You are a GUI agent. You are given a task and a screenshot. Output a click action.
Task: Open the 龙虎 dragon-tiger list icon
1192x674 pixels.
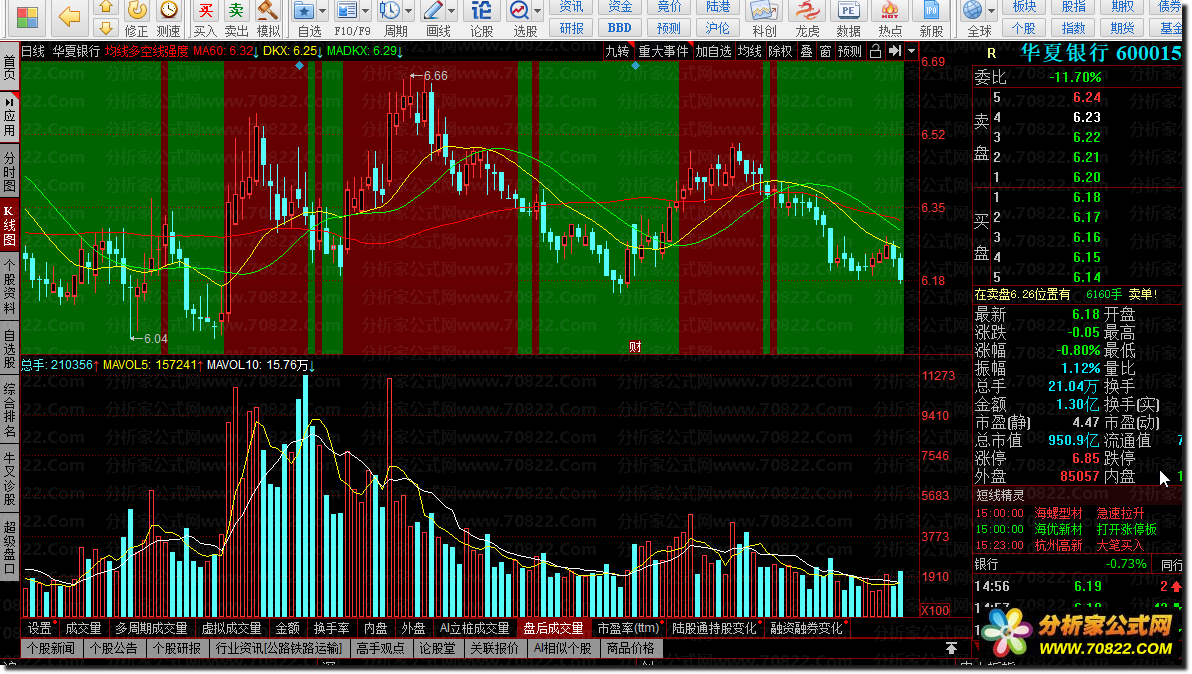pos(807,18)
